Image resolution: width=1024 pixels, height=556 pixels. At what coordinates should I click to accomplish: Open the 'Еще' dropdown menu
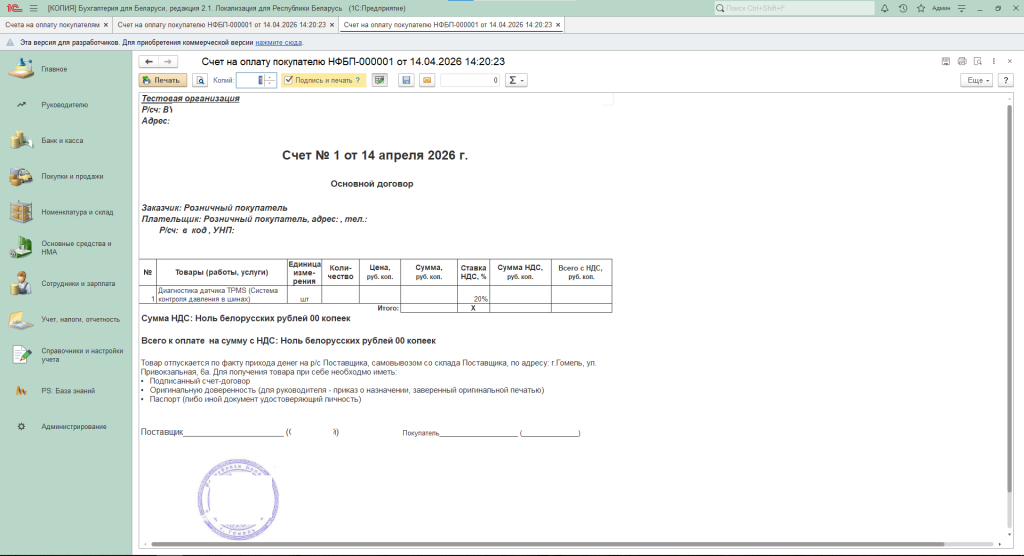click(x=976, y=80)
